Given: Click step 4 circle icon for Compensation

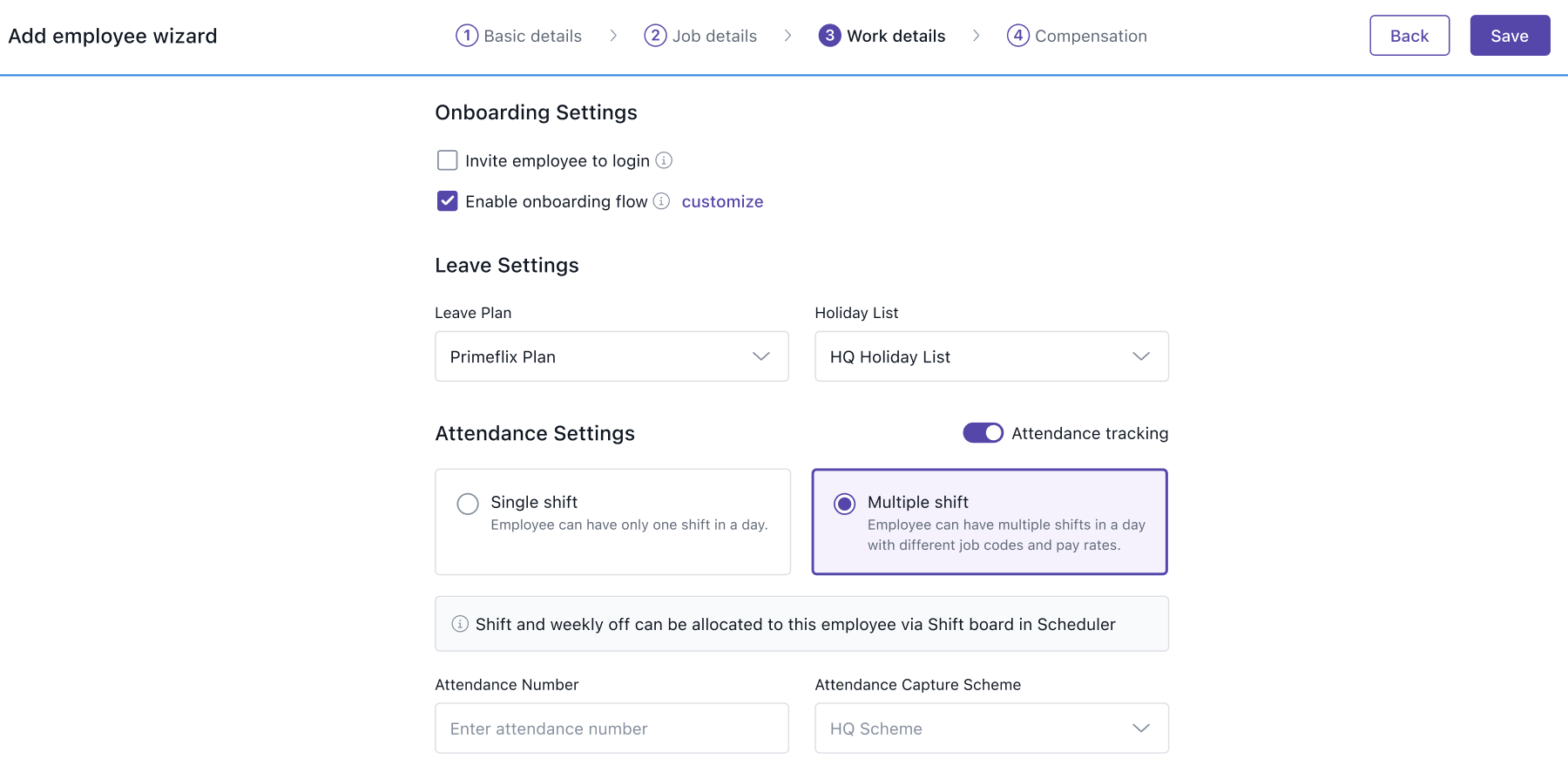Looking at the screenshot, I should pyautogui.click(x=1017, y=36).
